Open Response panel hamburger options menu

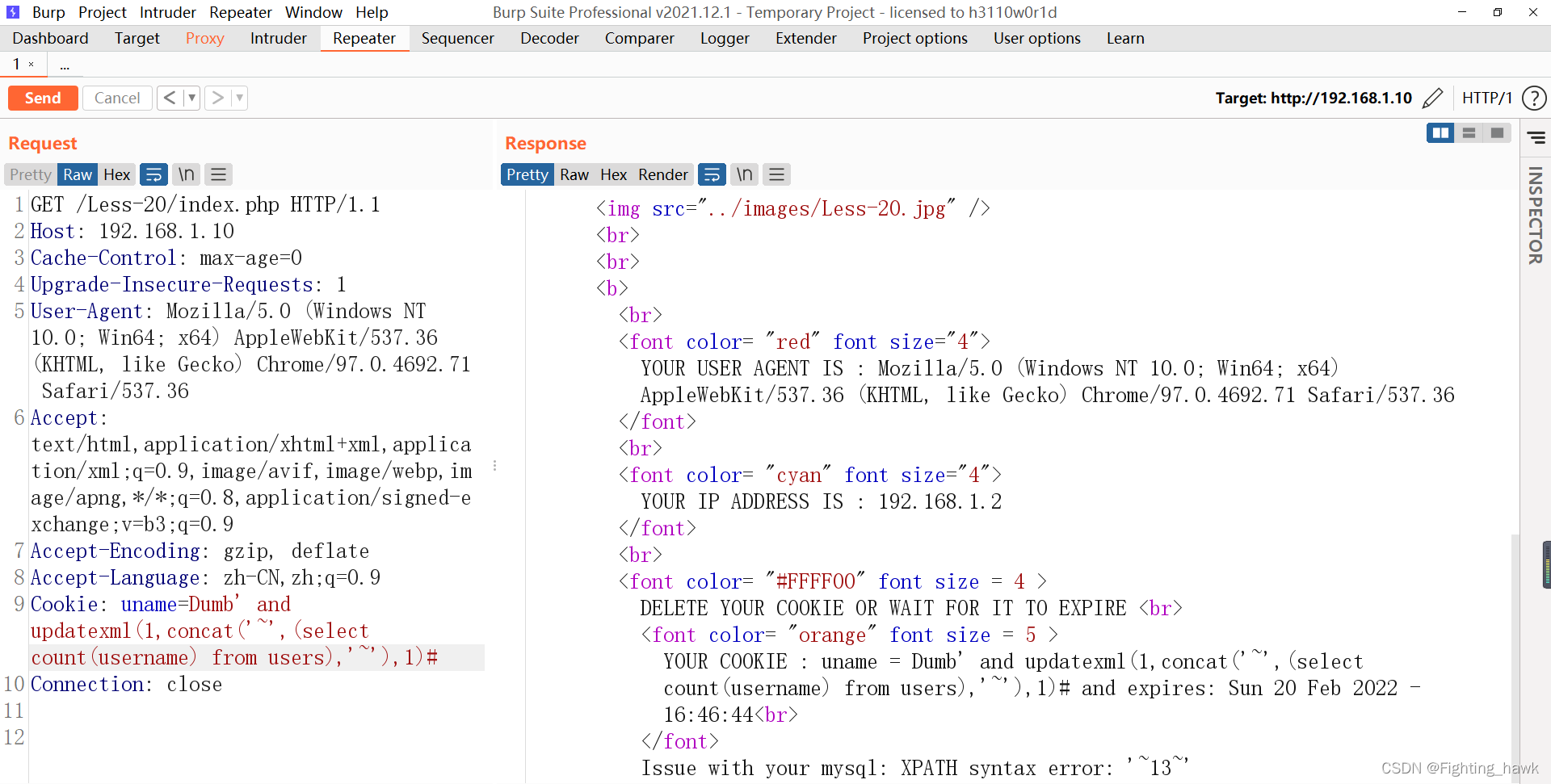776,174
